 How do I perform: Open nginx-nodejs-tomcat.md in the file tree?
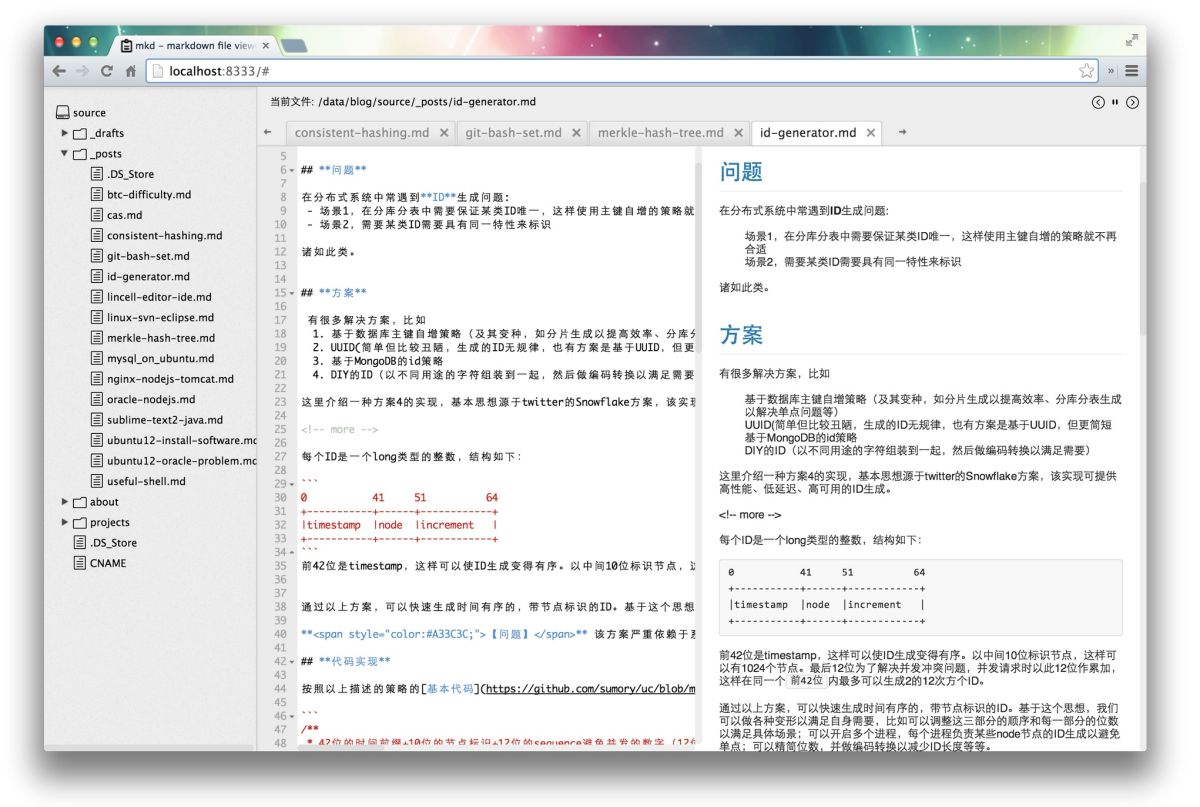coord(162,379)
